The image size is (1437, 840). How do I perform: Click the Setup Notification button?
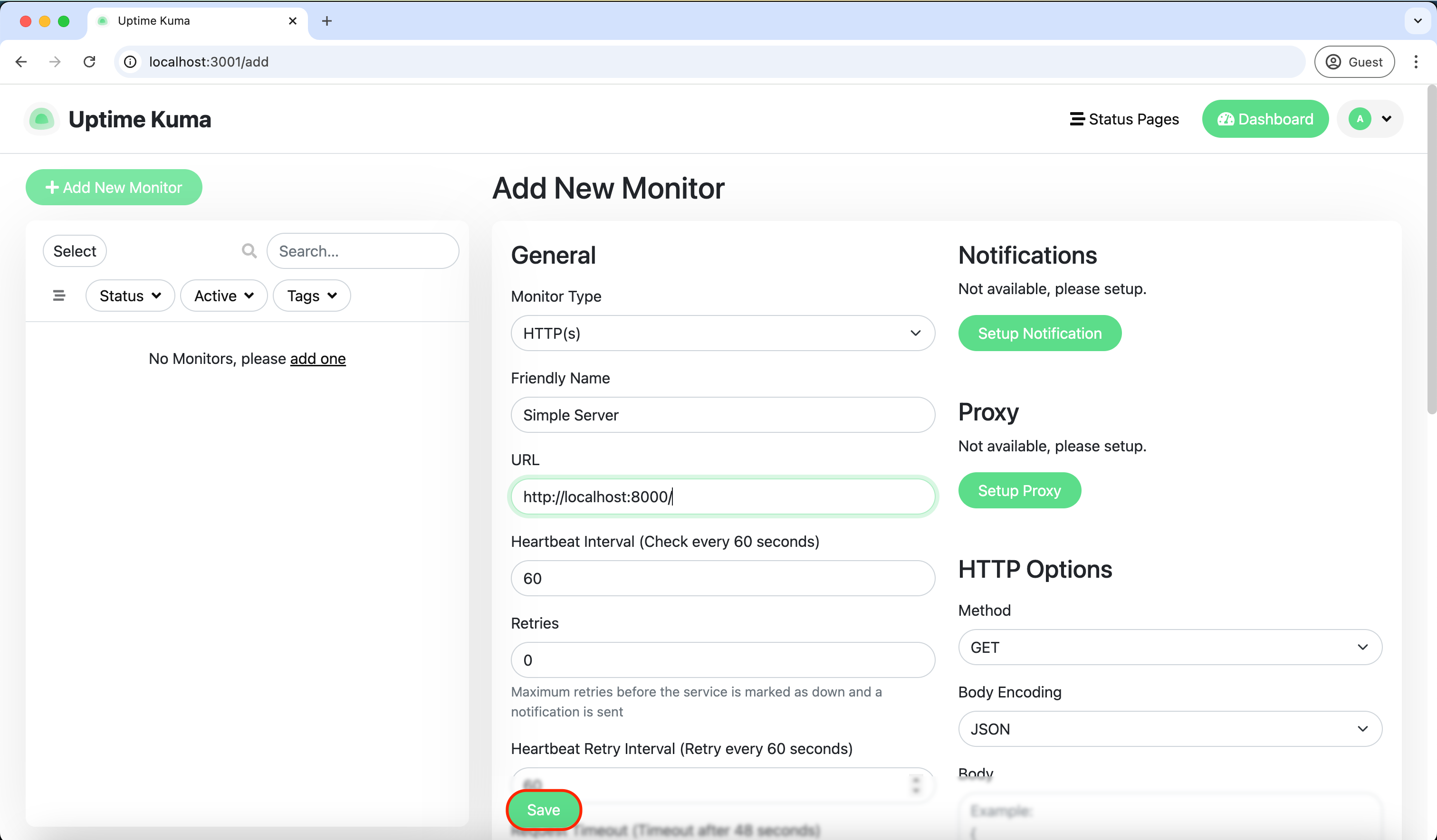1039,333
